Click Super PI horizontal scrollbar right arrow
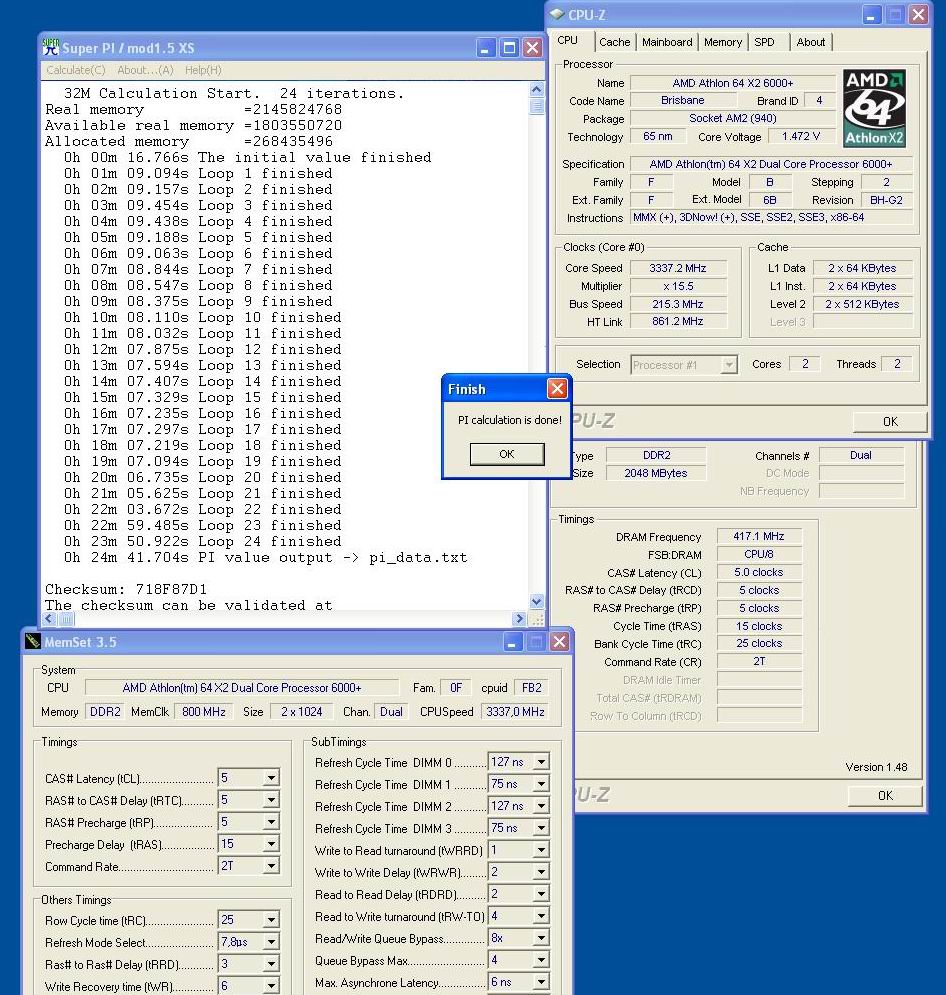 click(519, 618)
